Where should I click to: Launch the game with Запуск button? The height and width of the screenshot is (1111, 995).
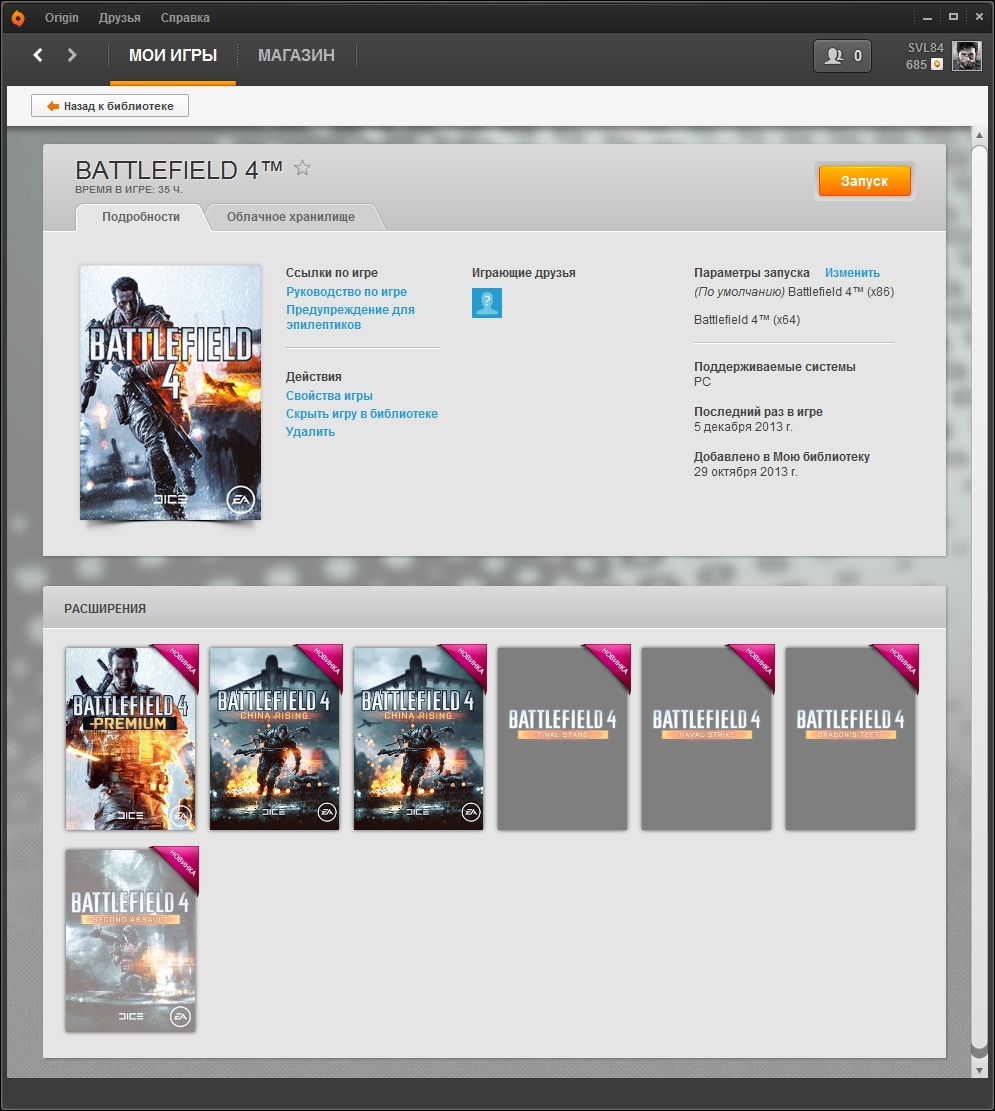click(865, 181)
